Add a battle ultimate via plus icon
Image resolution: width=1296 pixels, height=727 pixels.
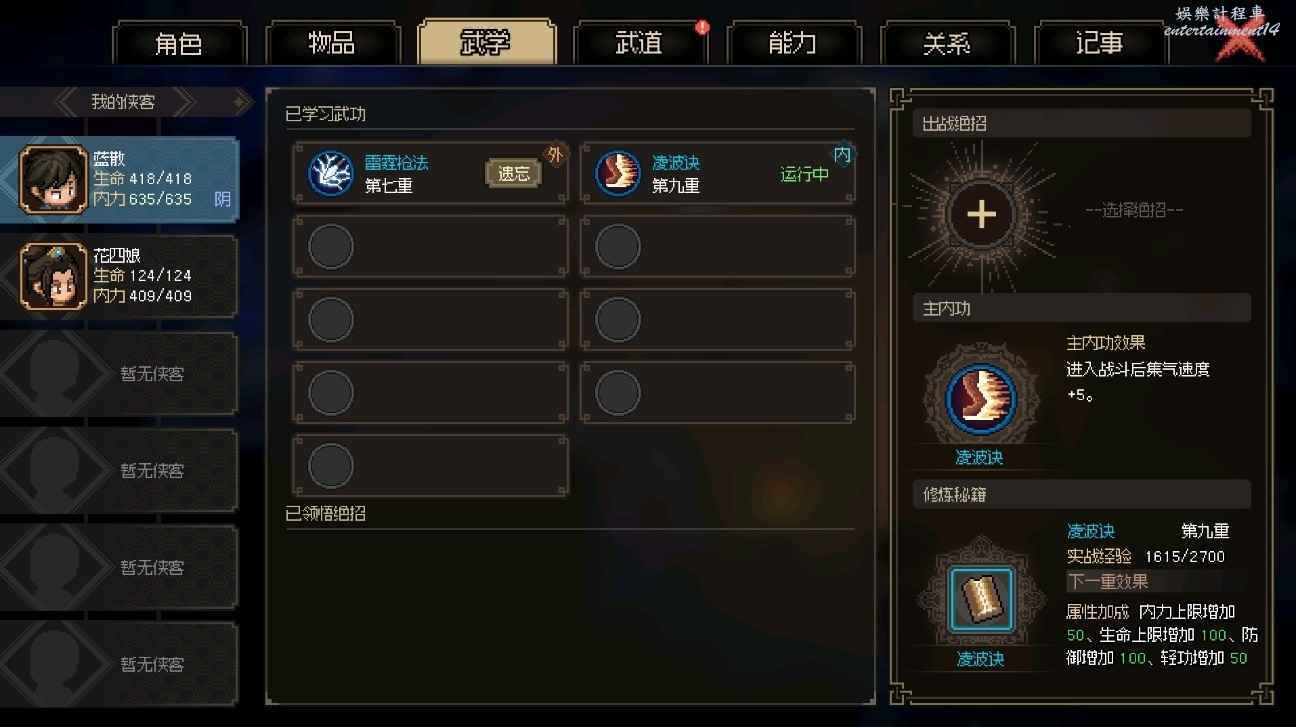click(981, 215)
